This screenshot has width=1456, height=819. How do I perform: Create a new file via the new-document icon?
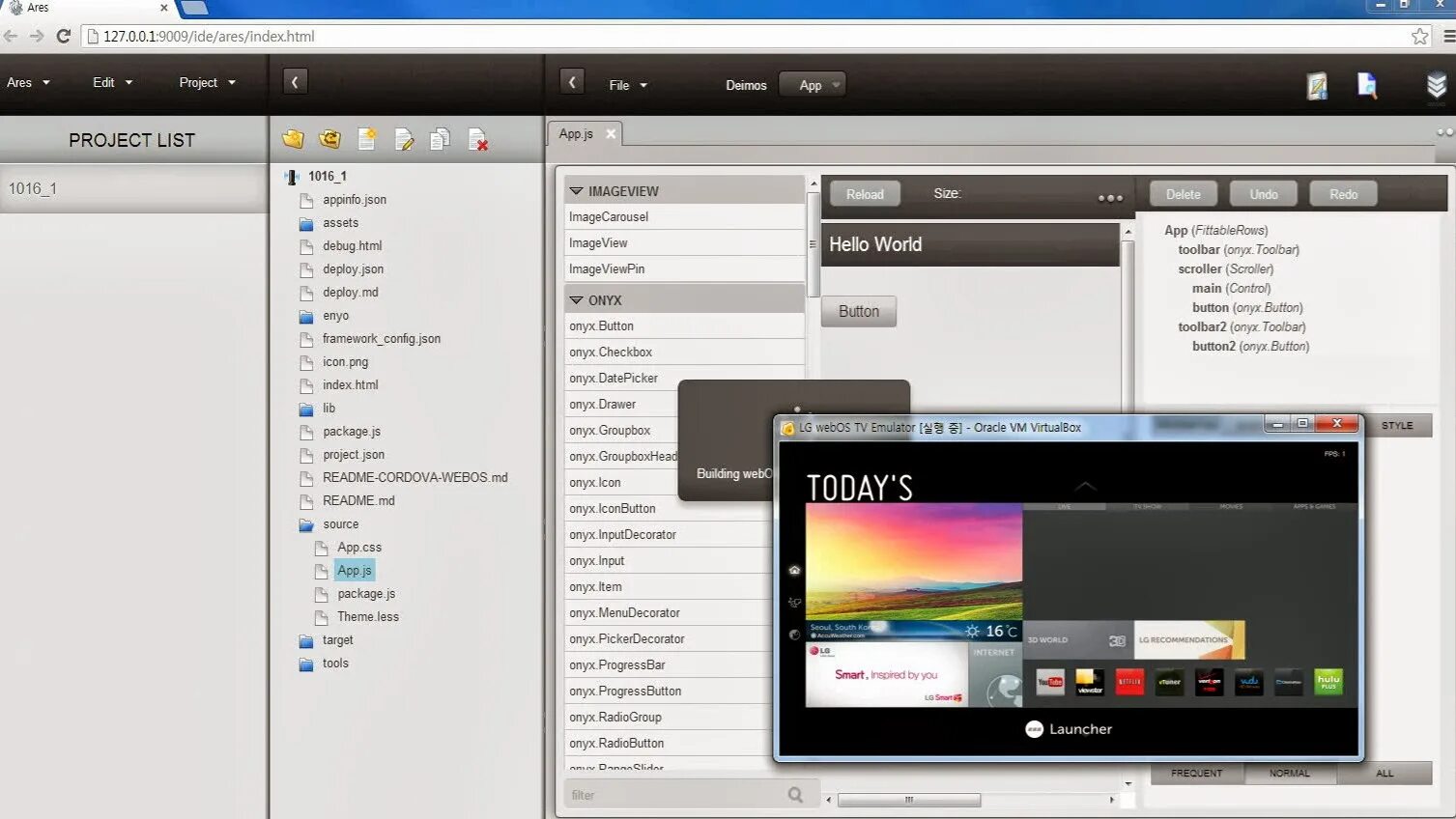(366, 138)
